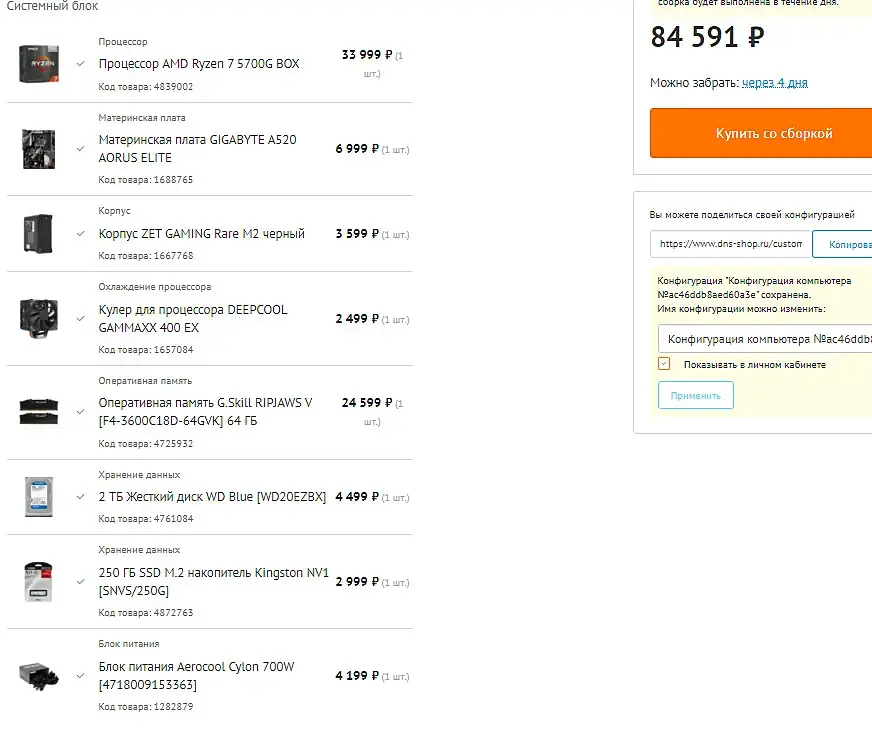872x734 pixels.
Task: Click the "Применить" button
Action: tap(696, 395)
